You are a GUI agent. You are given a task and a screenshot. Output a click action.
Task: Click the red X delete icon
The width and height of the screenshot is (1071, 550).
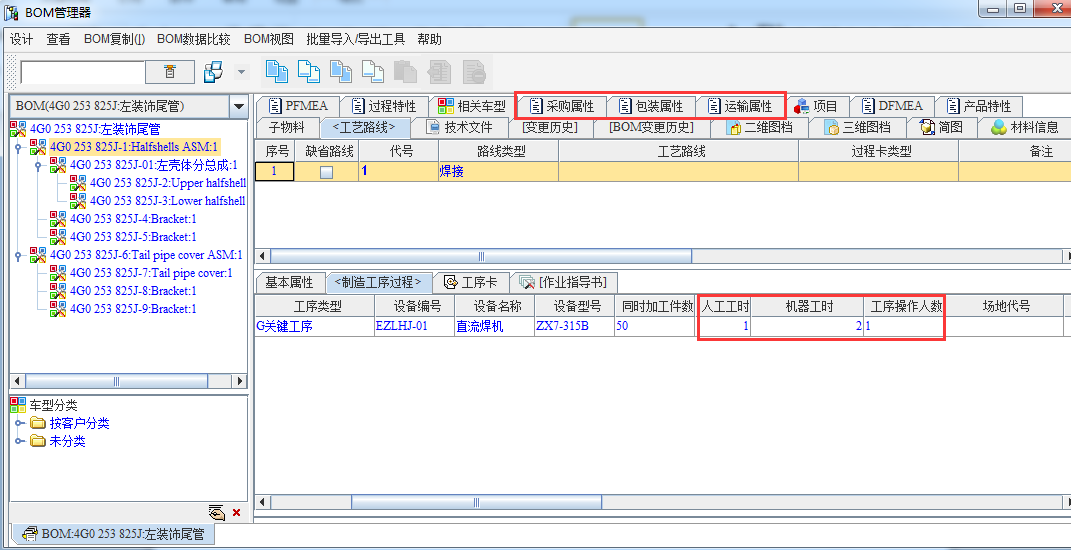click(236, 512)
